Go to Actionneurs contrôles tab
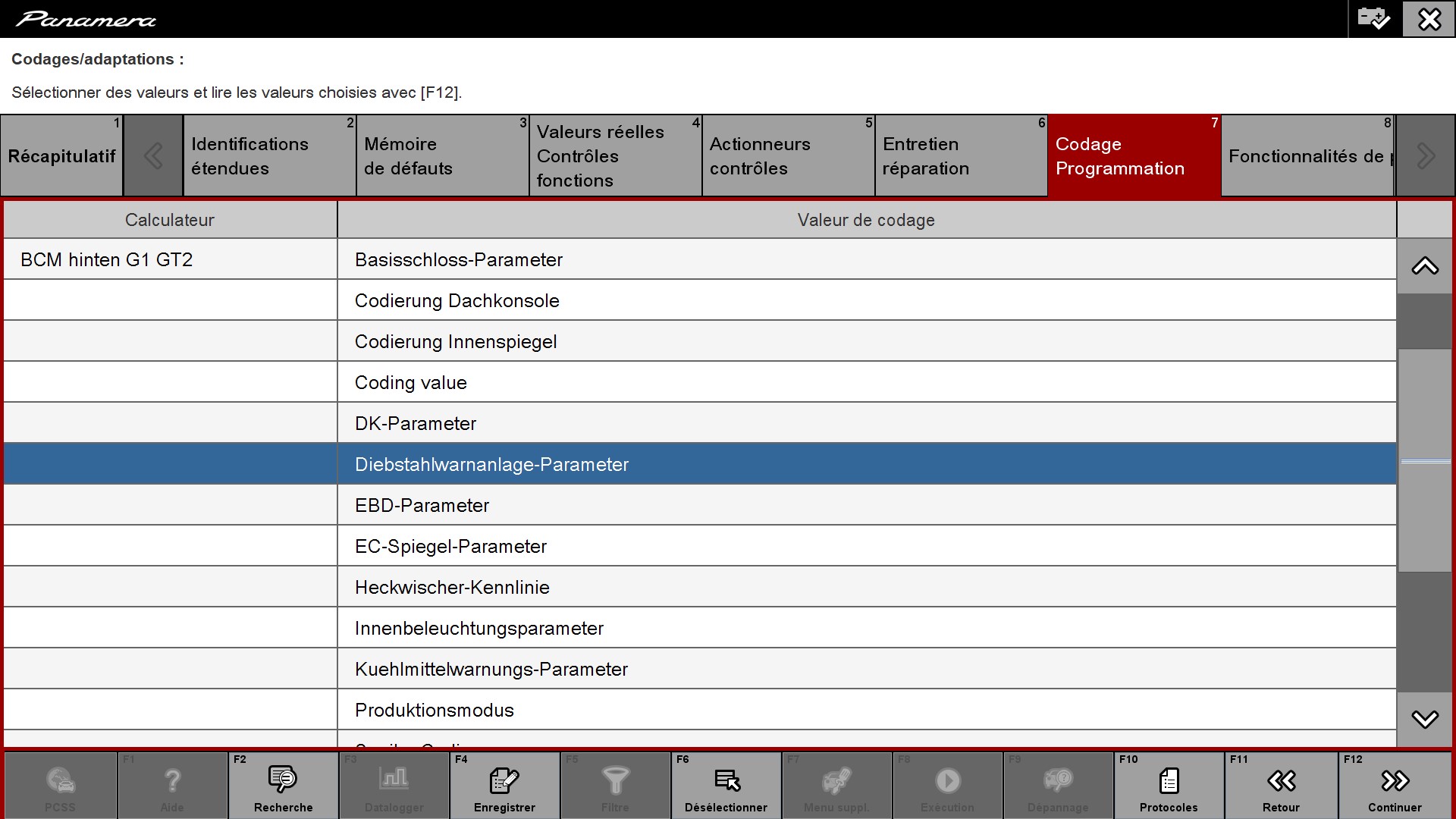This screenshot has height=819, width=1456. coord(788,155)
